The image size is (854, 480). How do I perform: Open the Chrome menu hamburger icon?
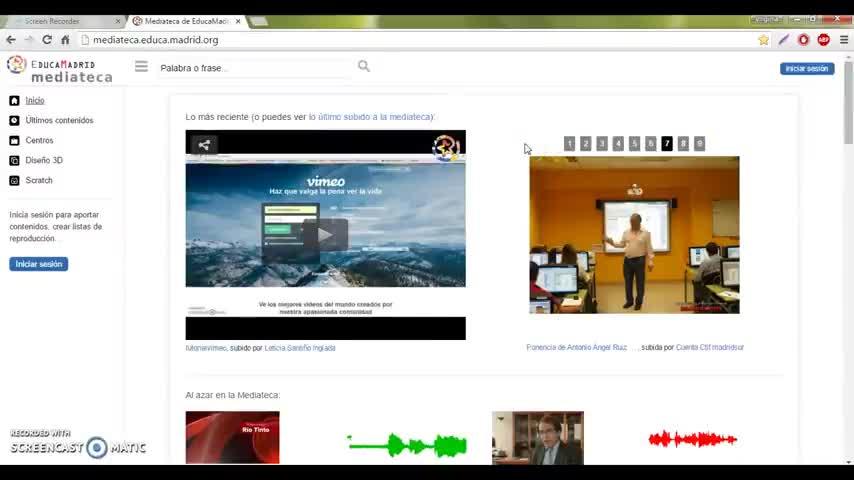coord(844,40)
